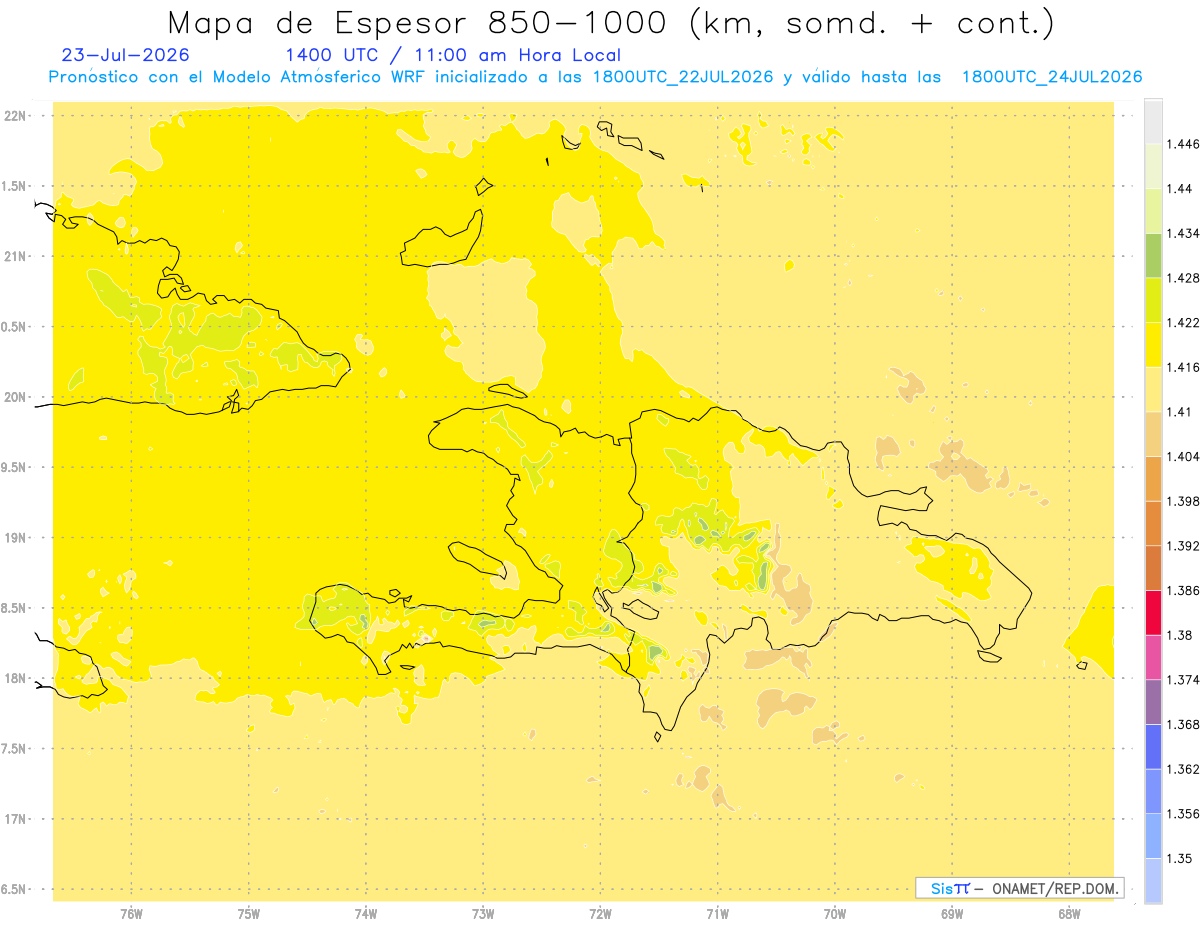The image size is (1200, 927).
Task: Select the '73W' longitude label
Action: click(483, 913)
